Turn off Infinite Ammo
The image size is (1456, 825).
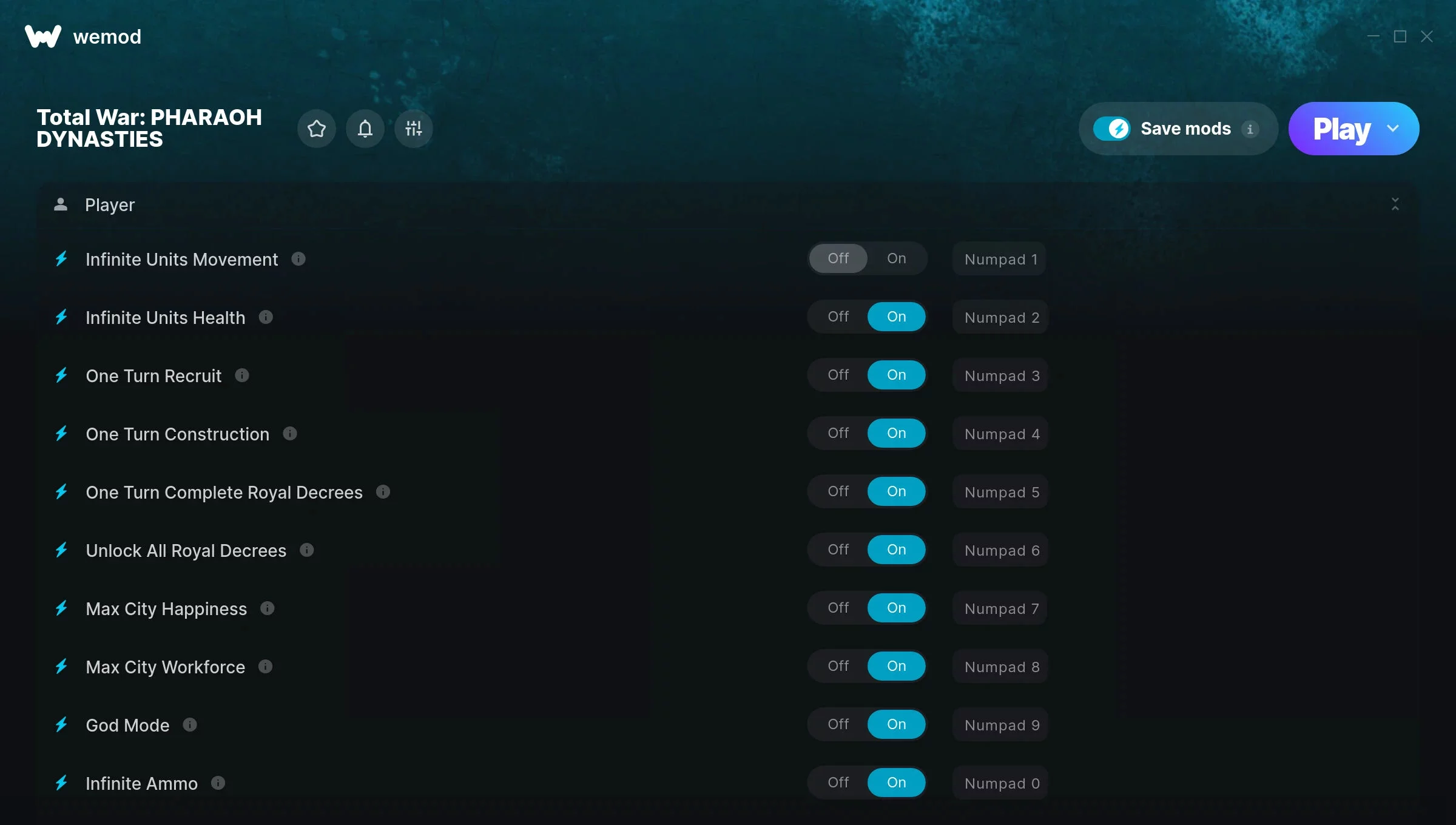click(838, 783)
